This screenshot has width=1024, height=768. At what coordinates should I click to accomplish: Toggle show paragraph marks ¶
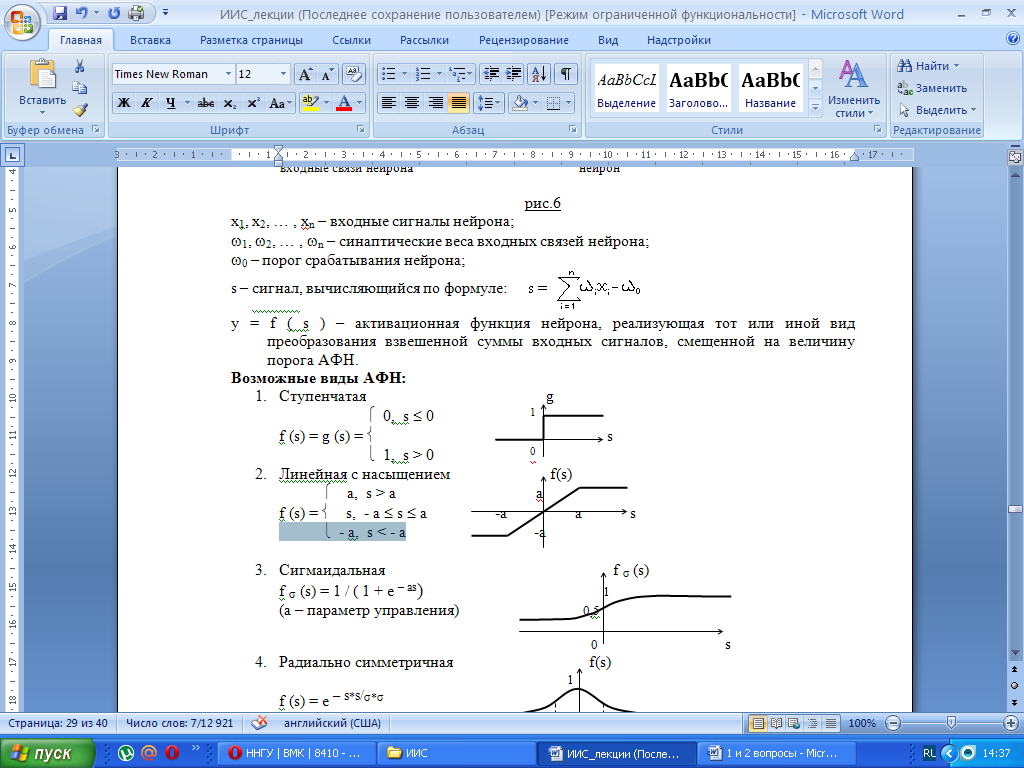565,74
